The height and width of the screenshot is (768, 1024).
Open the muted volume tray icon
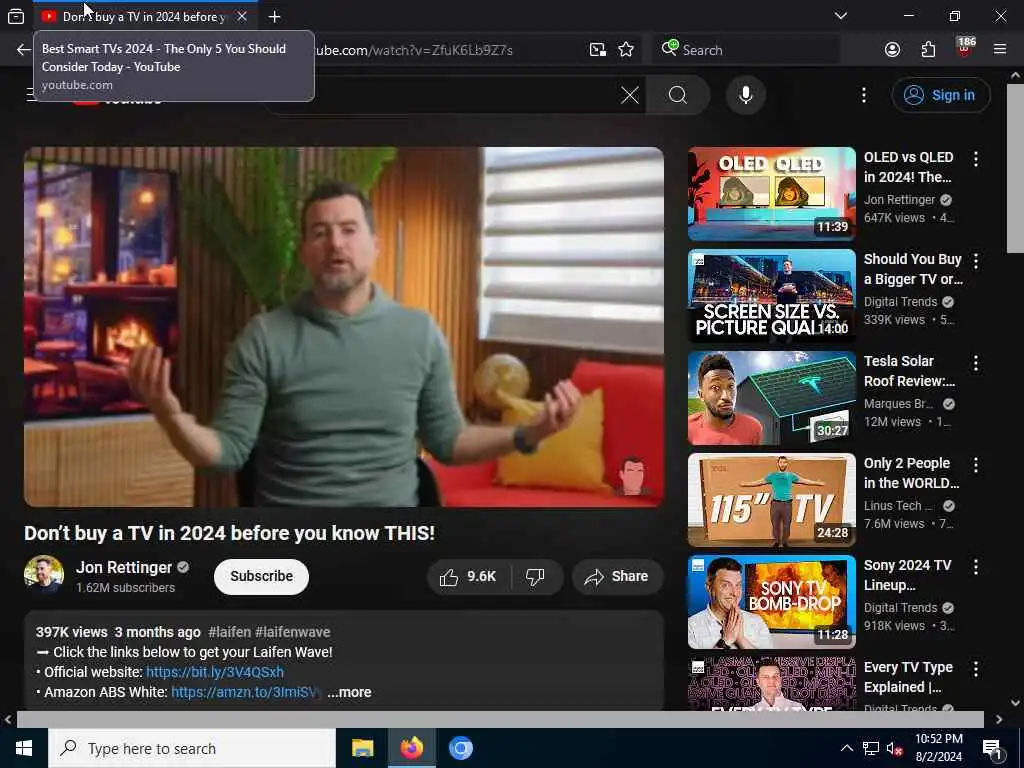[895, 748]
